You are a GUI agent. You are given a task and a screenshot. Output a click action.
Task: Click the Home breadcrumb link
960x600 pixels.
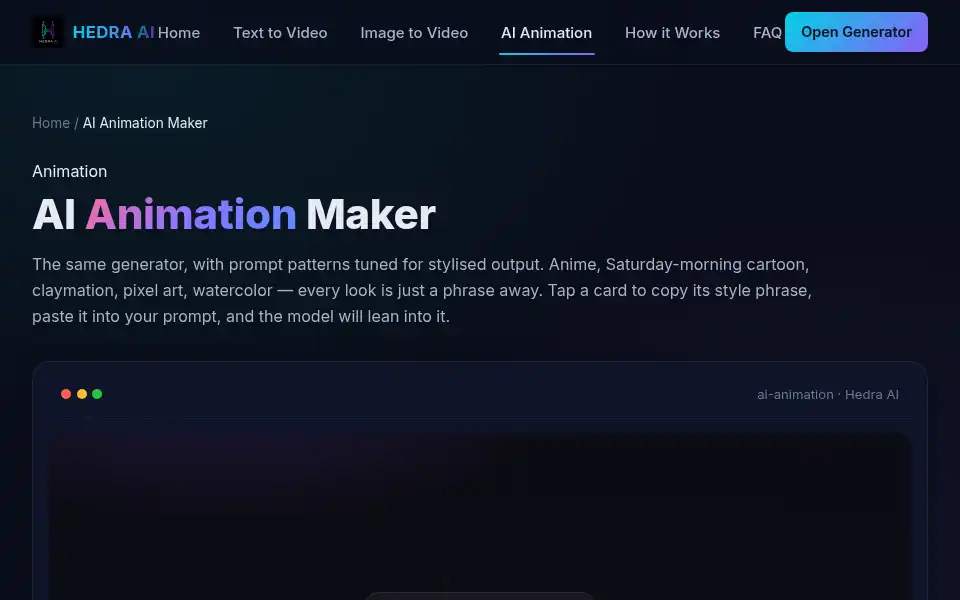tap(51, 123)
